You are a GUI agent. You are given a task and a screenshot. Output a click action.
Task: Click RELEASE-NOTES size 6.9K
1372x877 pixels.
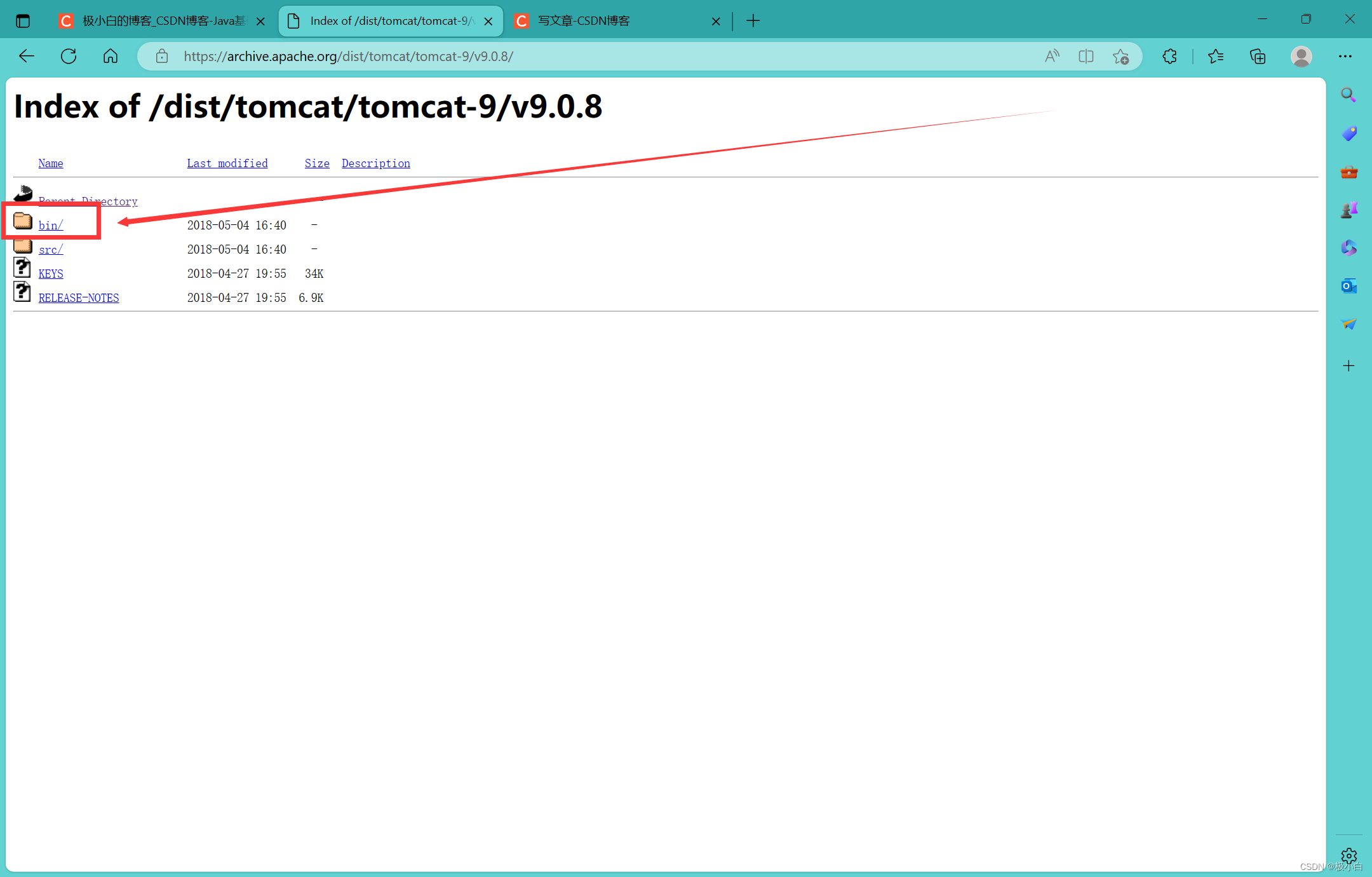(x=311, y=298)
